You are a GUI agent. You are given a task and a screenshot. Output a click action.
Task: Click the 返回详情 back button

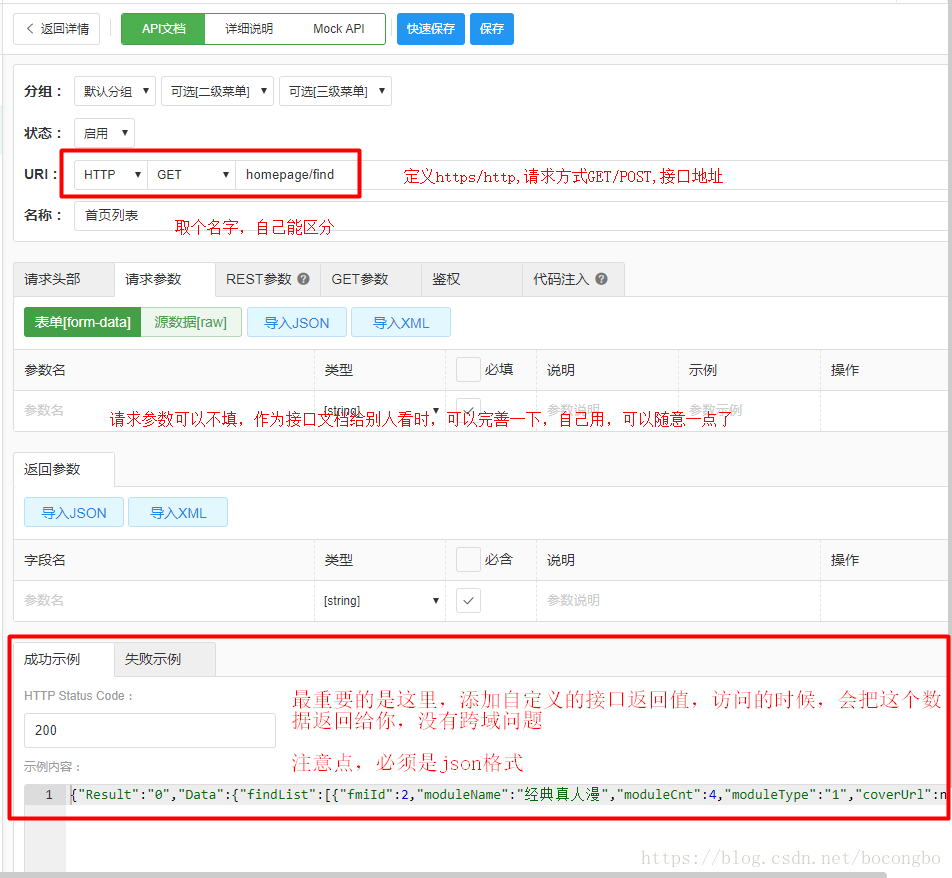[x=57, y=29]
